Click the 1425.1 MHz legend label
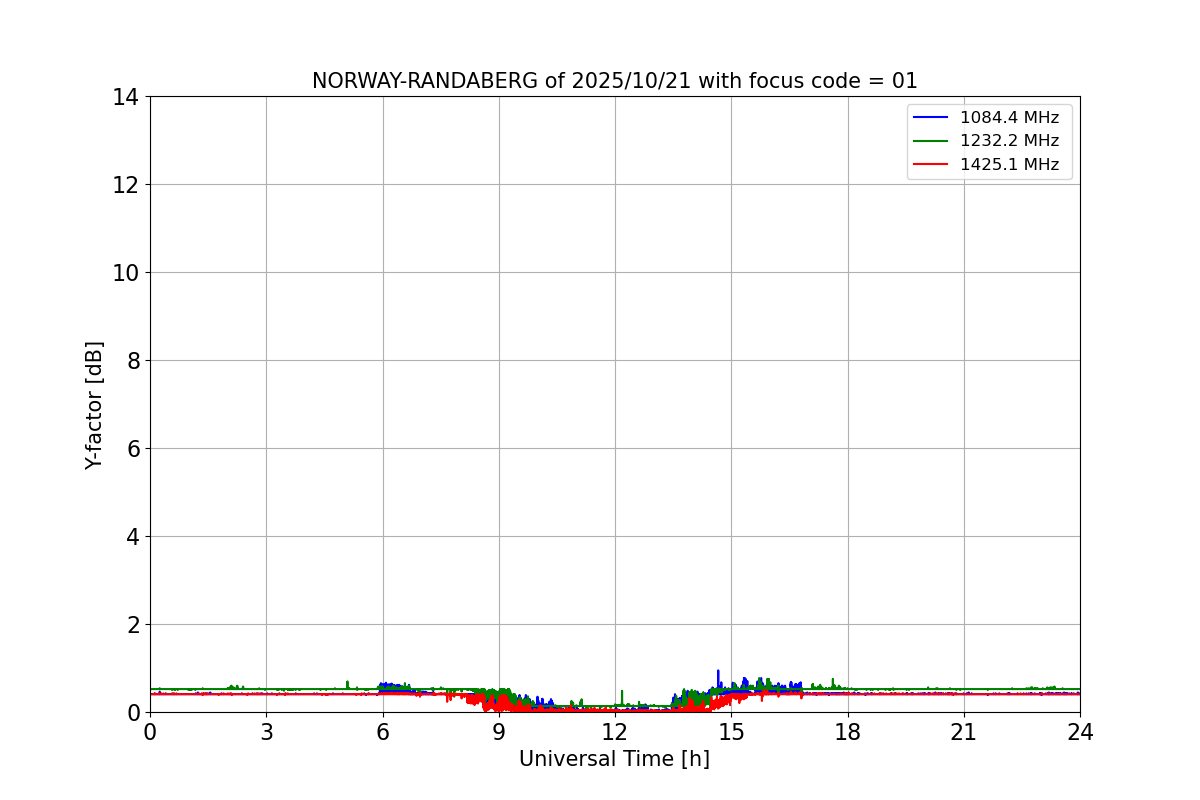The image size is (1200, 800). point(1009,165)
